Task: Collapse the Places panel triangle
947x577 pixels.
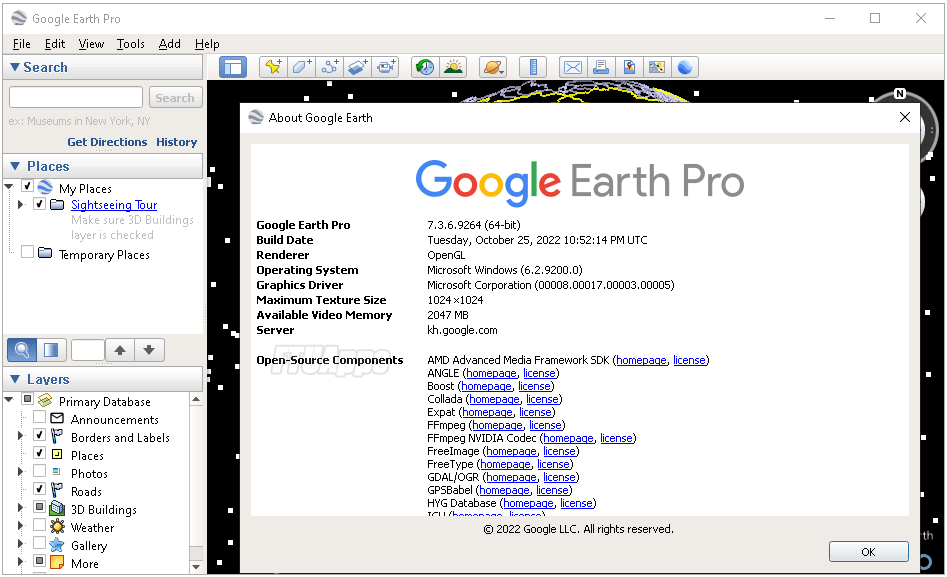Action: tap(15, 166)
